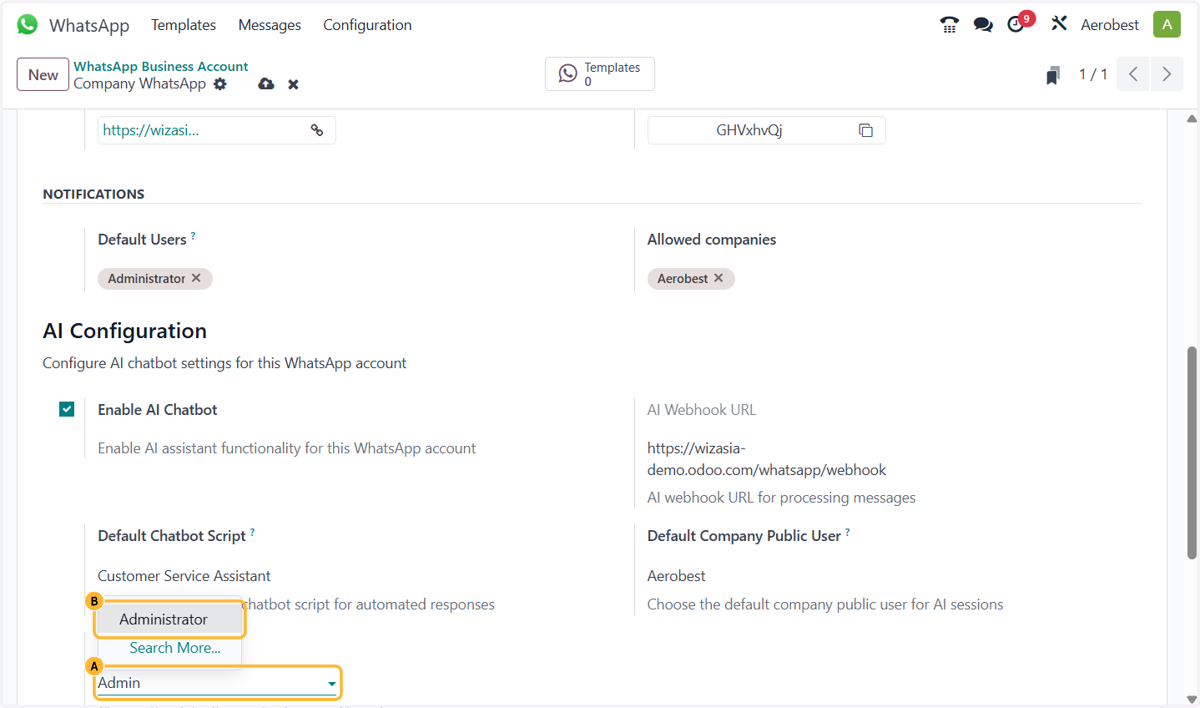The height and width of the screenshot is (708, 1200).
Task: Click the Company WhatsApp record title
Action: [139, 84]
